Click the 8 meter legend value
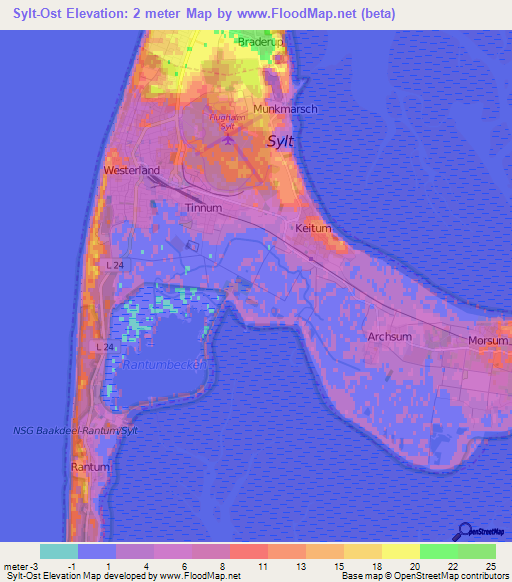Viewport: 512px width, 582px height. point(222,567)
